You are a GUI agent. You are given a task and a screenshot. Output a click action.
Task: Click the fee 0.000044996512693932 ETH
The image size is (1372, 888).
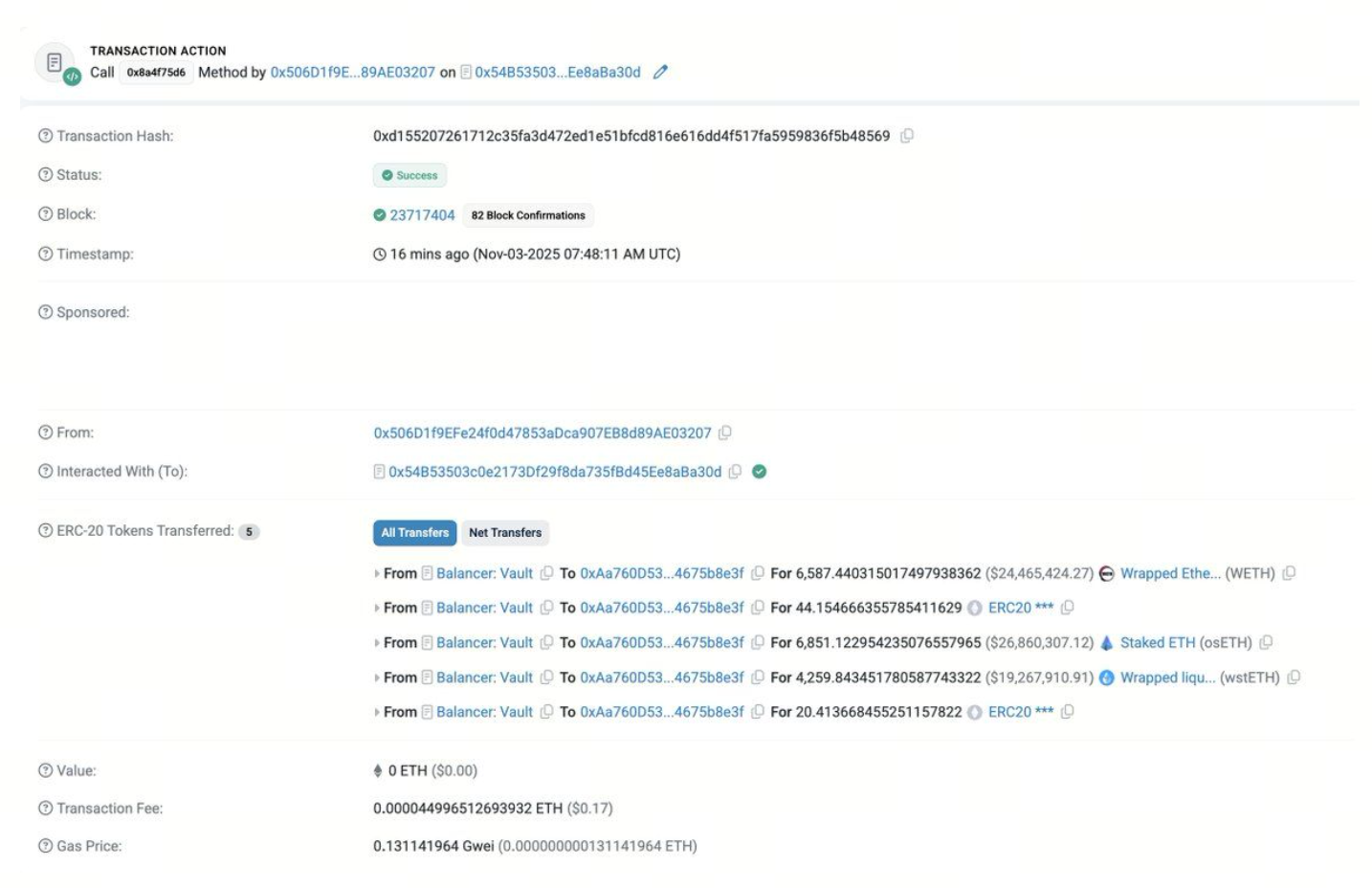tap(468, 809)
